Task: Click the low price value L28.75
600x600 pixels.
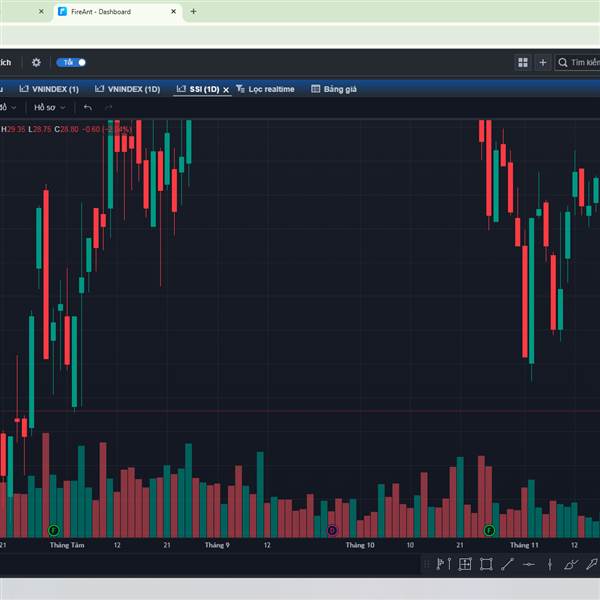Action: pos(40,129)
